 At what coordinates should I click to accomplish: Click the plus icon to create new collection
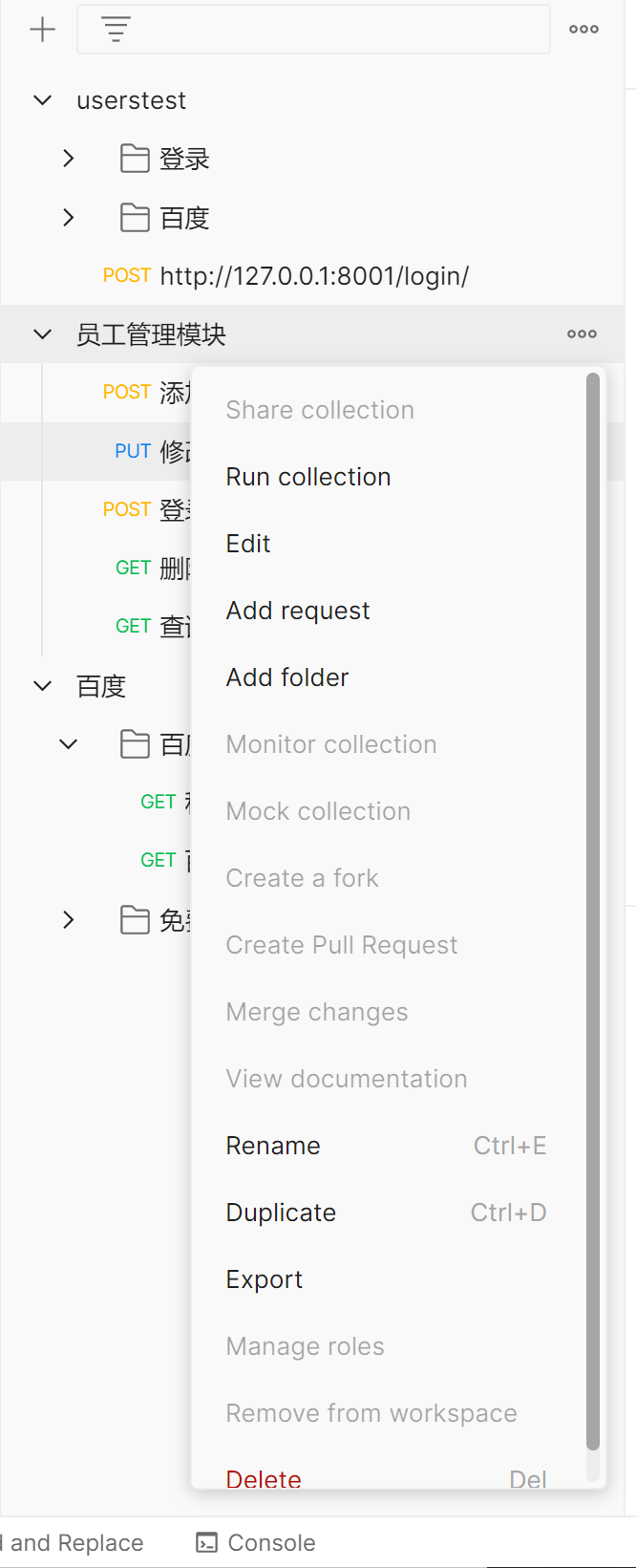coord(43,30)
